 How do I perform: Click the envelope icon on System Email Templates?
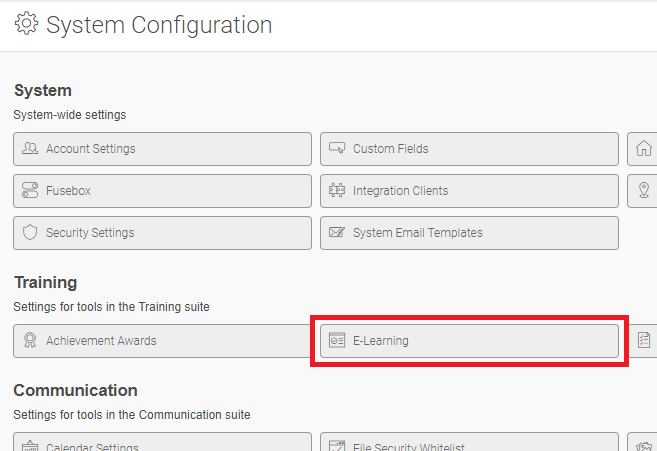pos(337,232)
